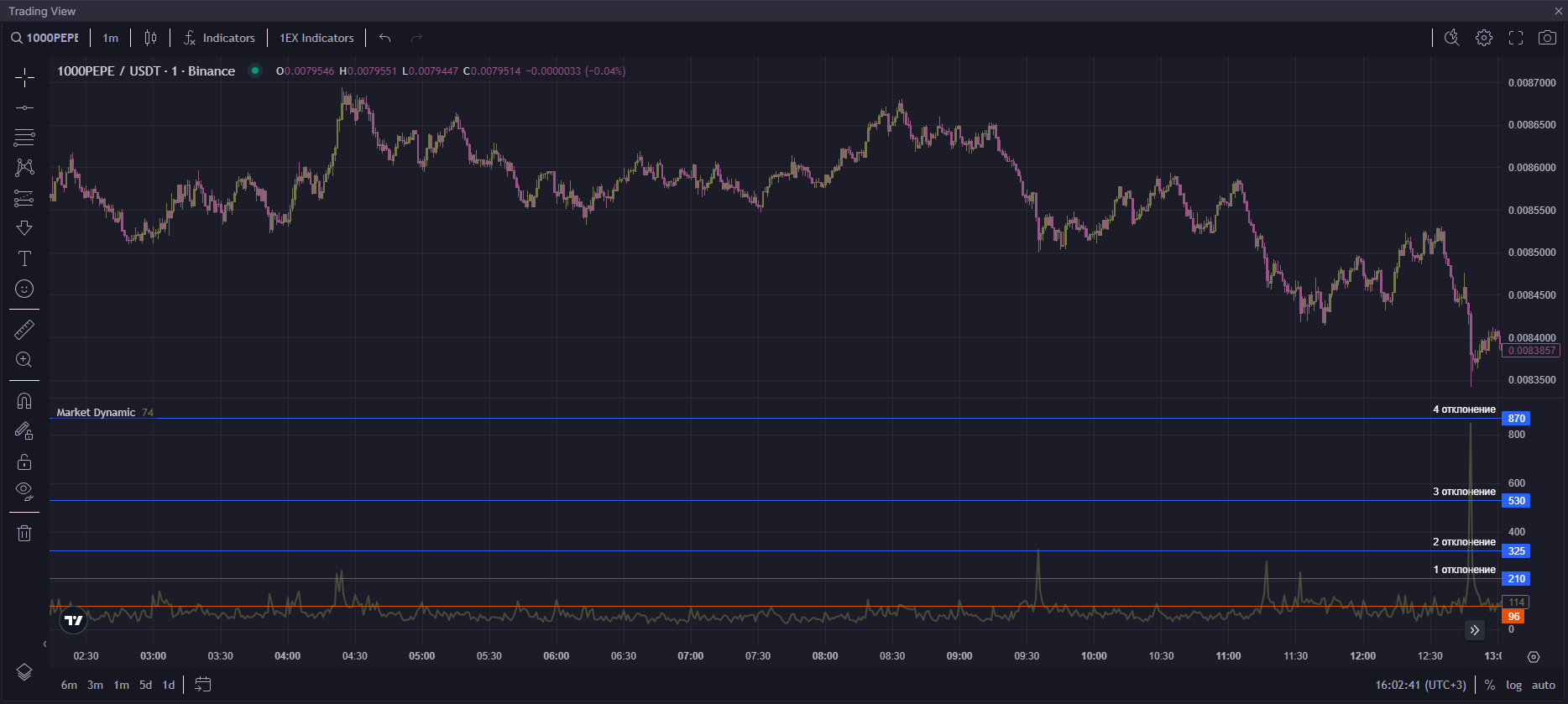Toggle magnet mode for drawings
This screenshot has height=704, width=1568.
(x=24, y=401)
